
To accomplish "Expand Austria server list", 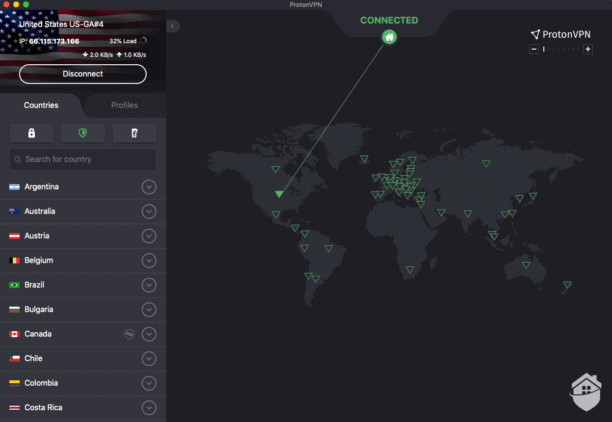I will pos(149,236).
